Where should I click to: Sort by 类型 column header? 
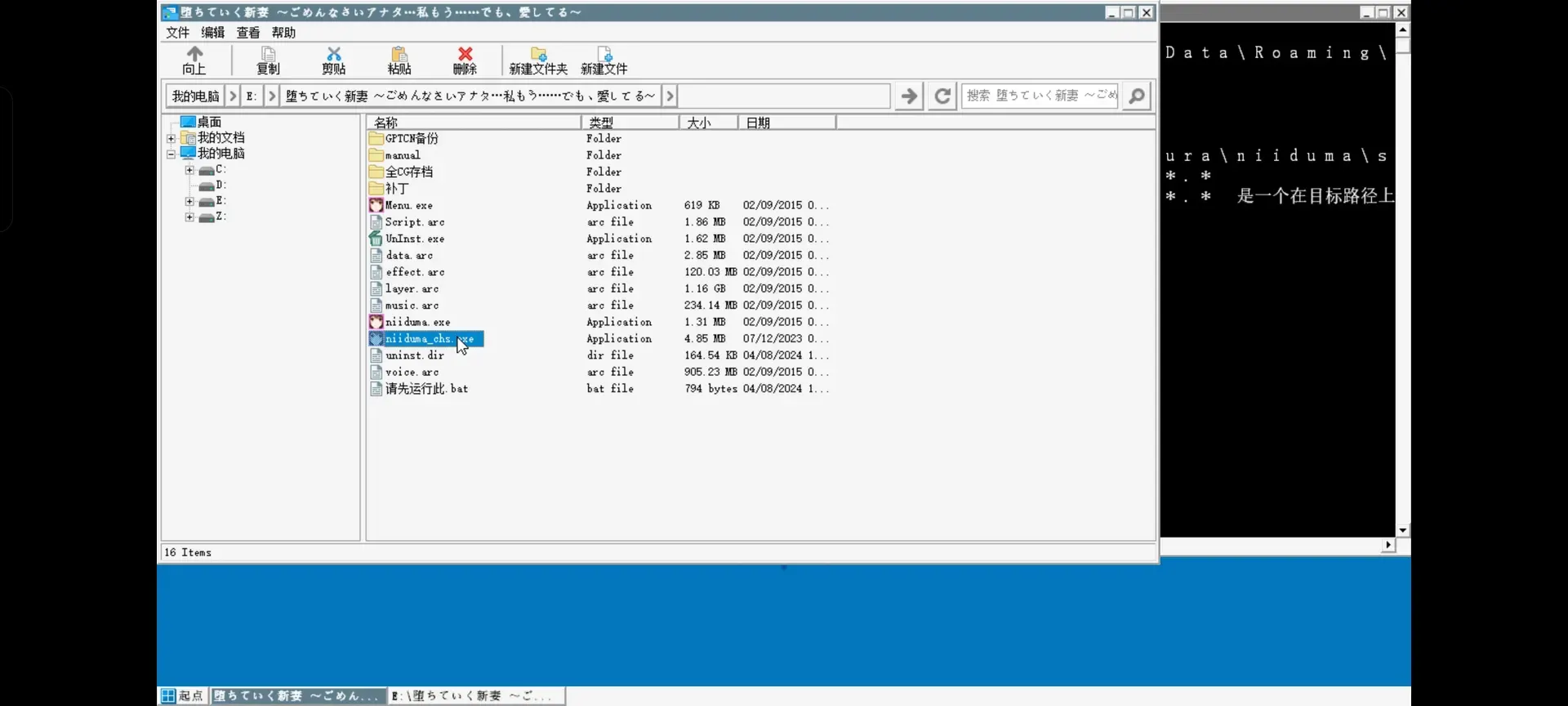click(630, 123)
